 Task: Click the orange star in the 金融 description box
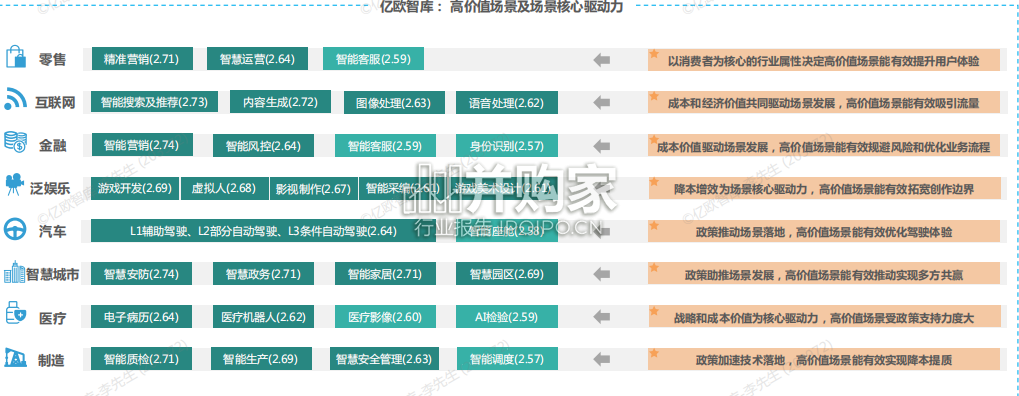click(x=654, y=140)
